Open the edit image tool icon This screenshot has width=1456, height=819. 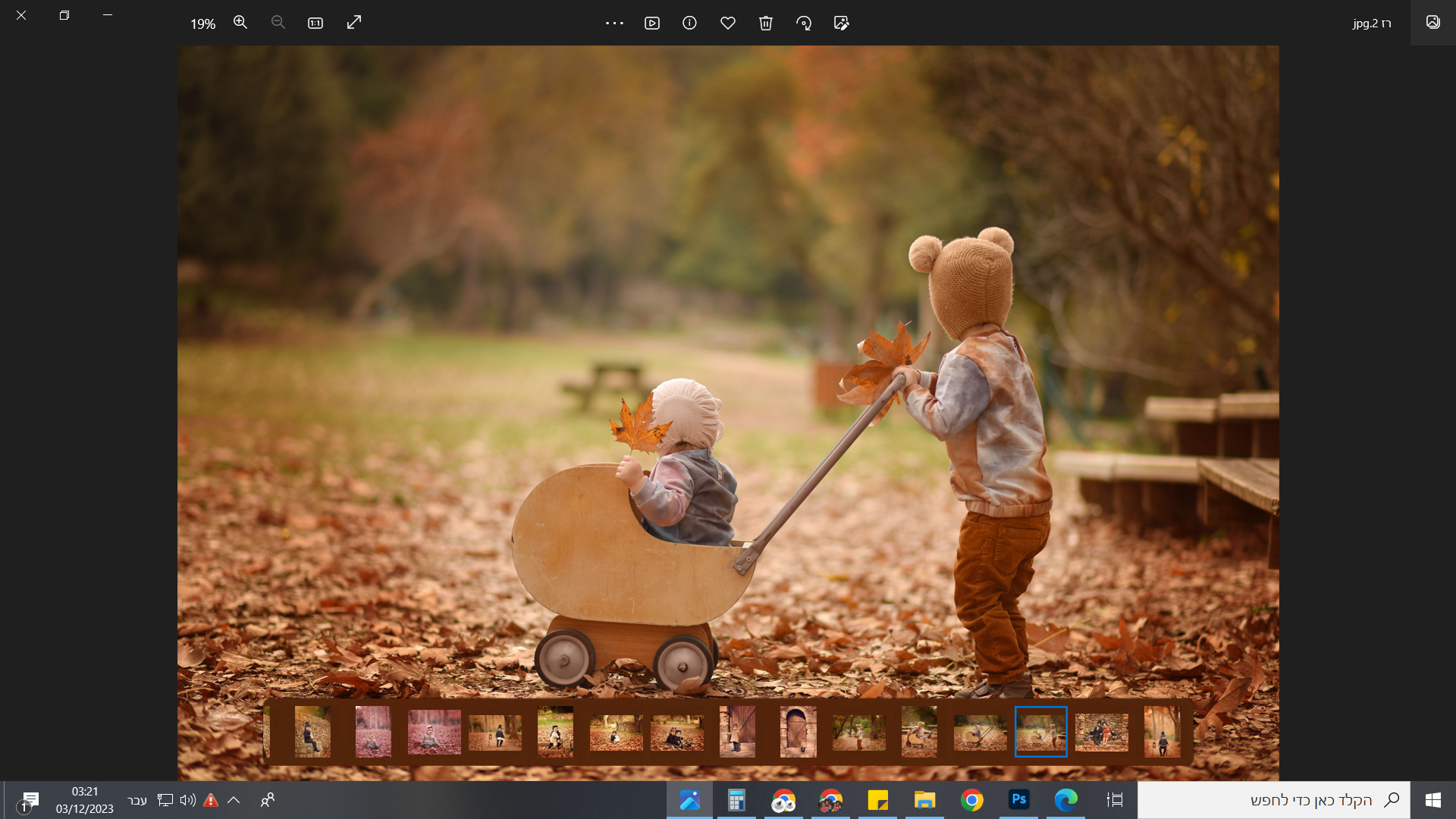click(841, 23)
